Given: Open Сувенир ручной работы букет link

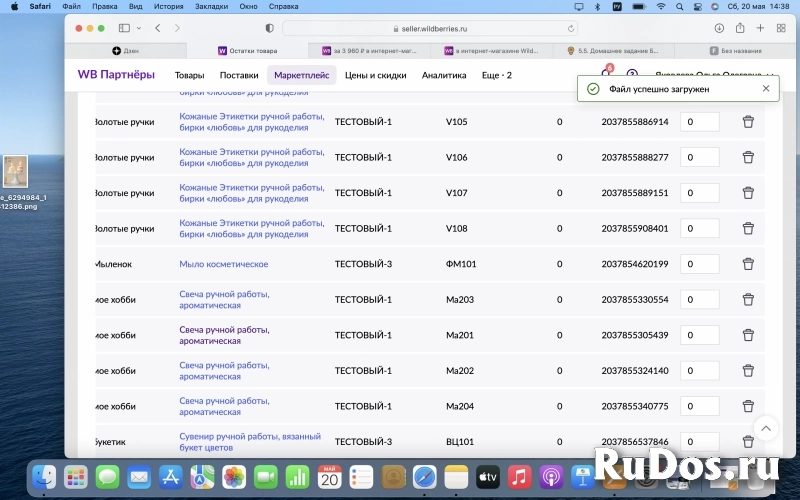Looking at the screenshot, I should coord(250,442).
